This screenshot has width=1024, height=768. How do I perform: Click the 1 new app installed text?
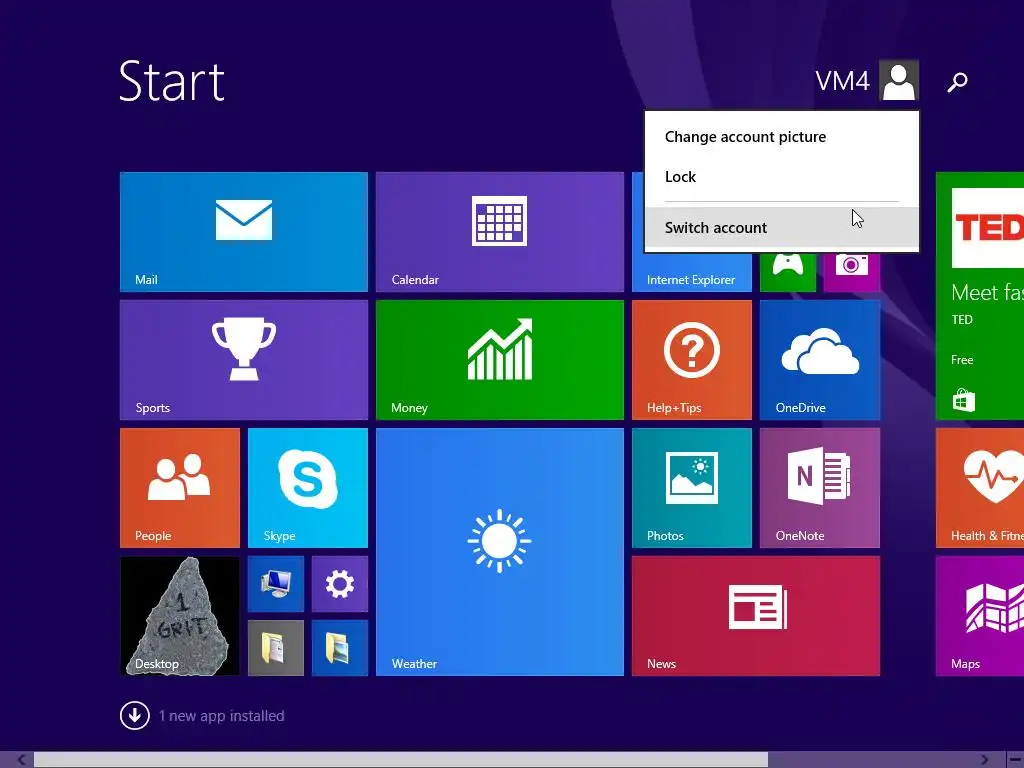coord(221,716)
